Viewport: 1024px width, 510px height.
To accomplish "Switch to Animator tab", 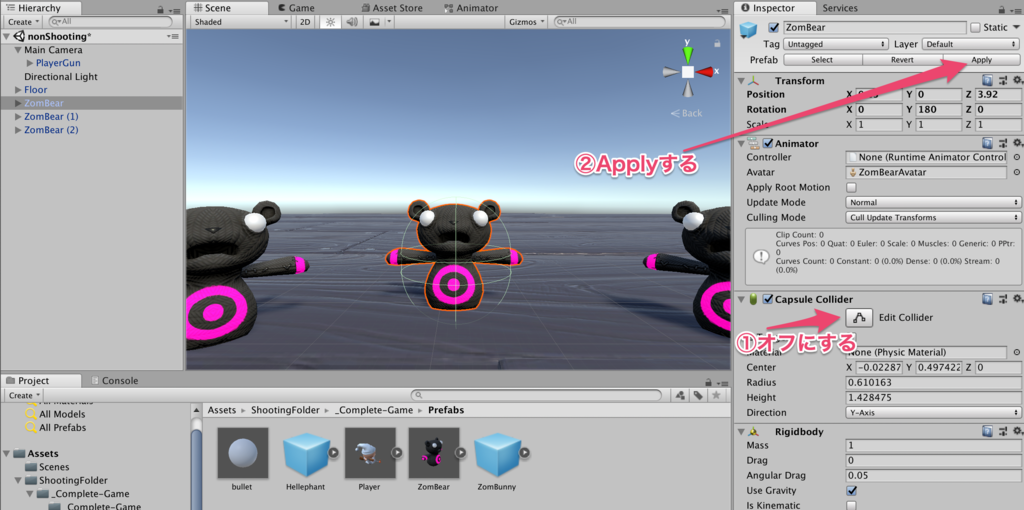I will 470,8.
